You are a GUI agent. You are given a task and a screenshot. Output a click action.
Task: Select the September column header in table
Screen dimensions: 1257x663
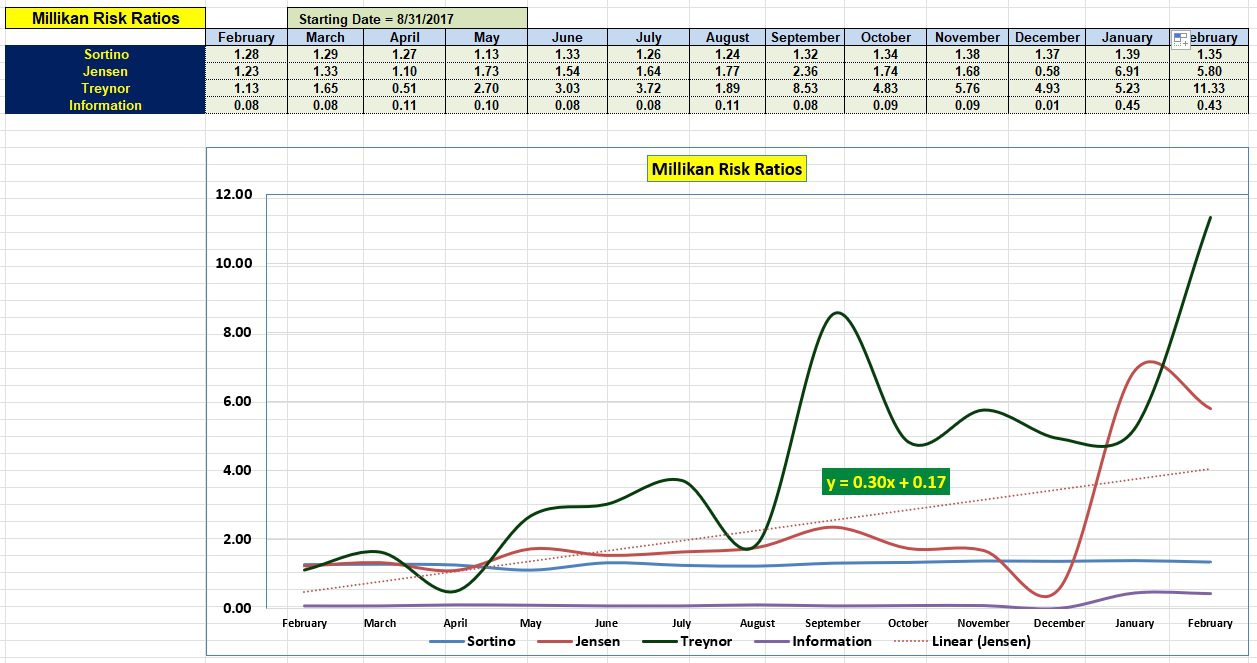tap(806, 37)
